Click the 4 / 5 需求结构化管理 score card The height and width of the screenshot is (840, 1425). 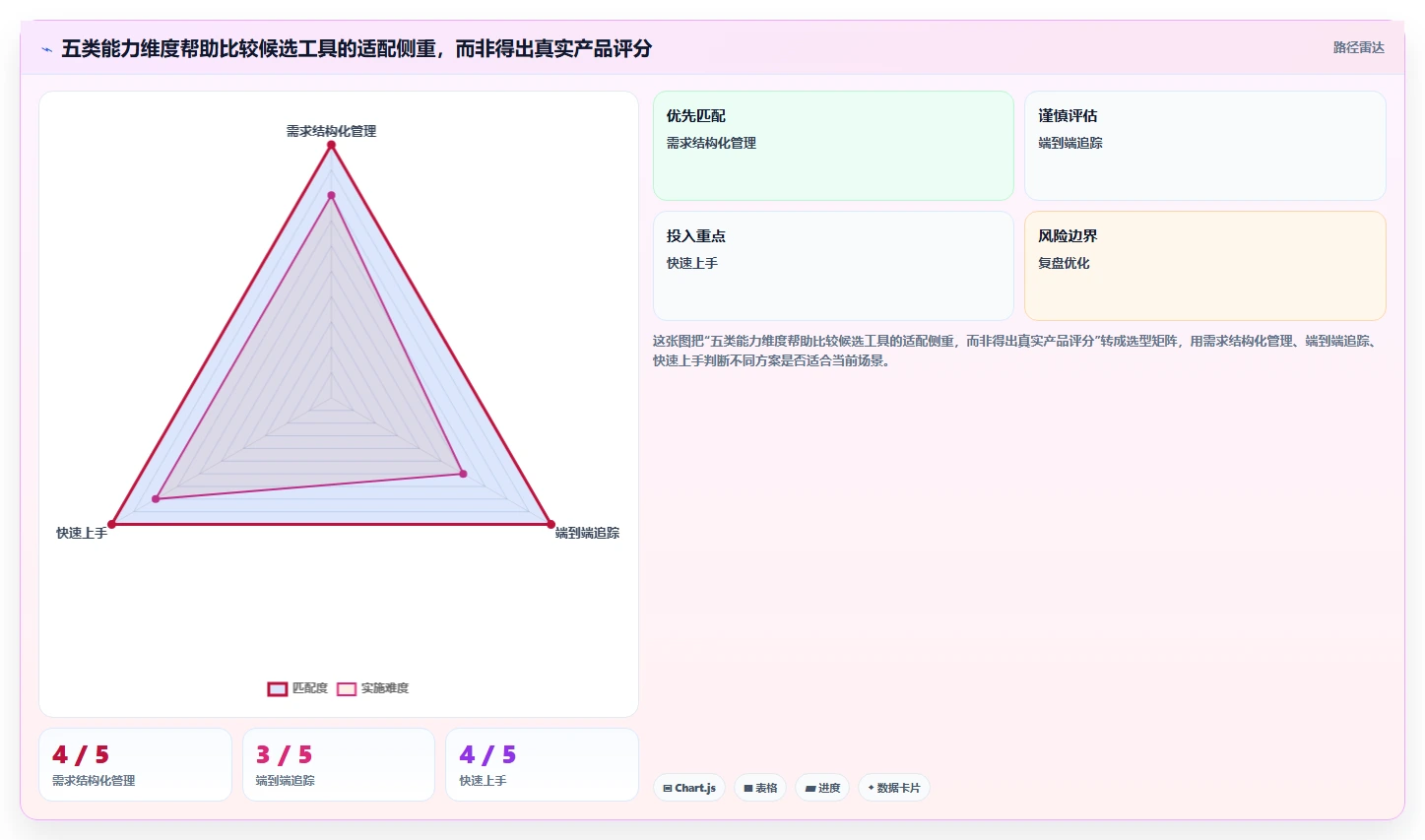click(x=135, y=765)
